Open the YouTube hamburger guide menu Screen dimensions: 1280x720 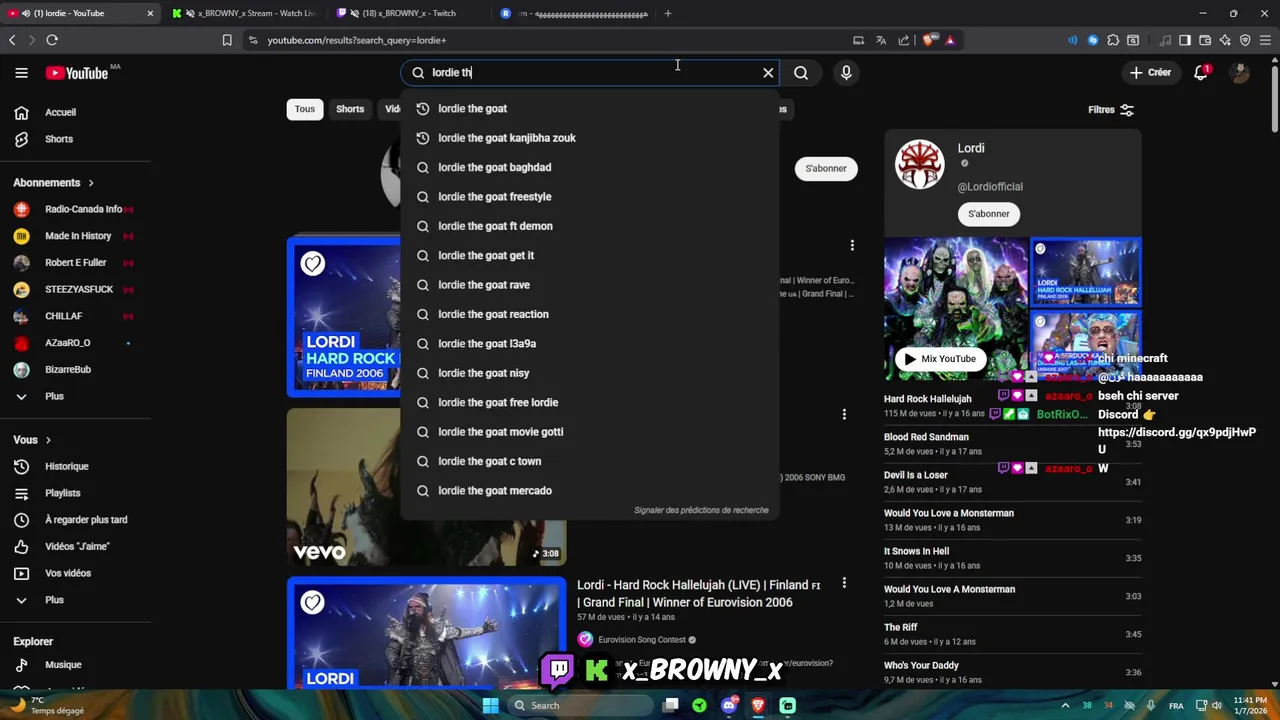click(x=21, y=72)
